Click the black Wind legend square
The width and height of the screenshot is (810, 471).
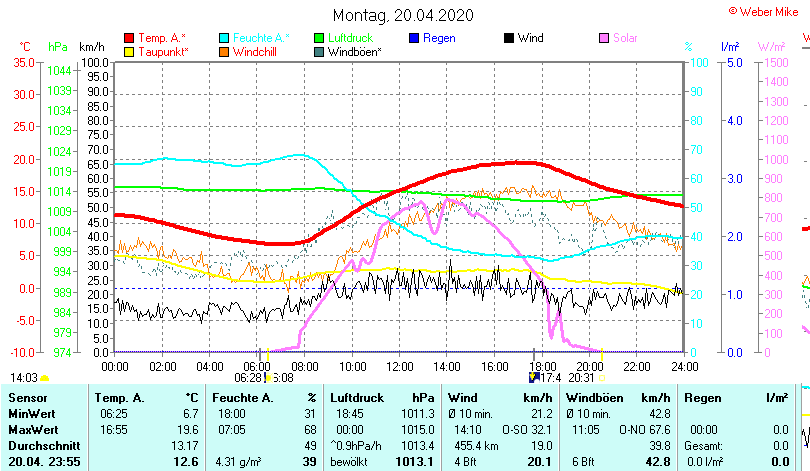[509, 38]
